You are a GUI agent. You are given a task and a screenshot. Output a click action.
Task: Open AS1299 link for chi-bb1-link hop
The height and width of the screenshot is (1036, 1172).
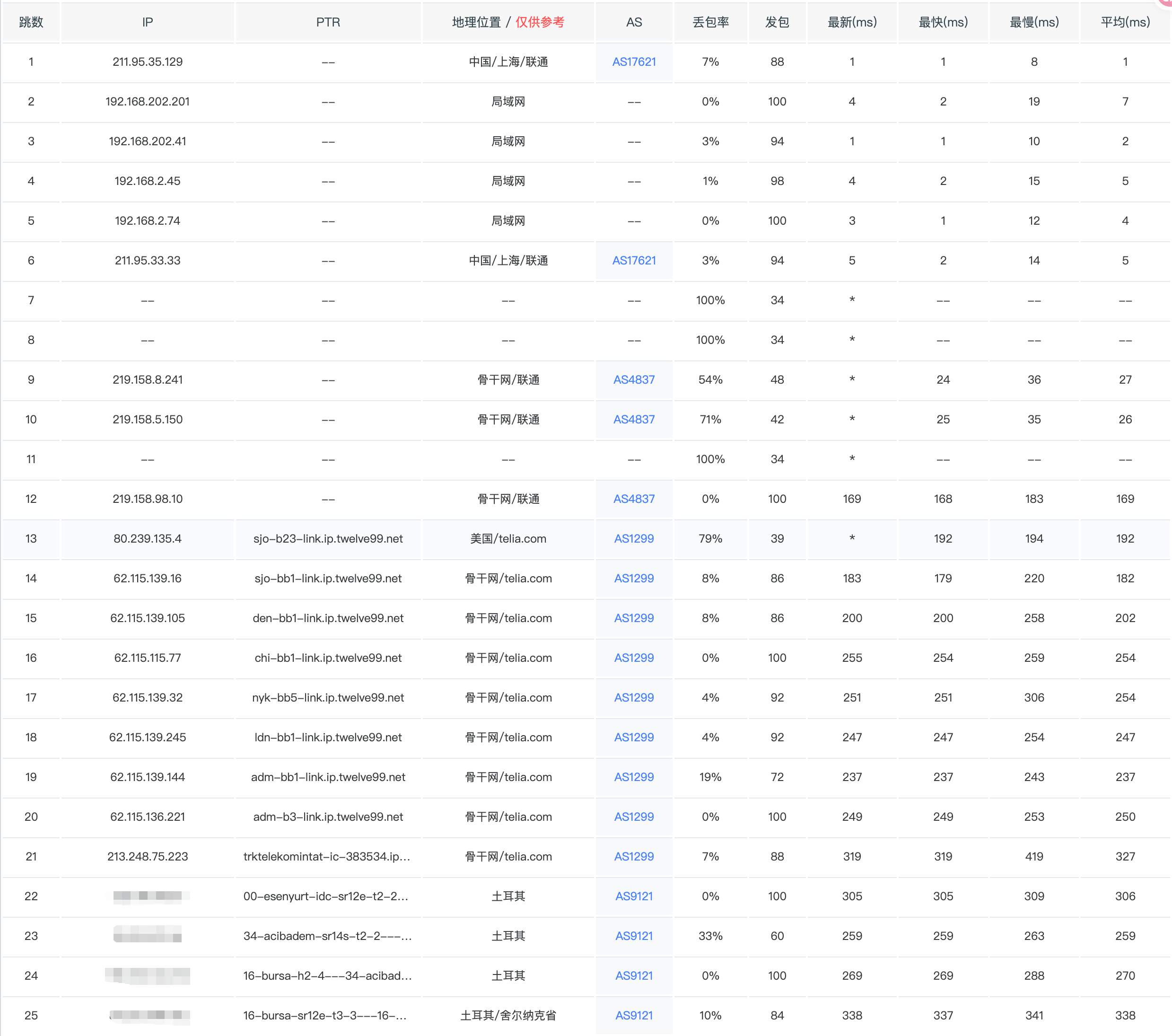click(x=634, y=658)
